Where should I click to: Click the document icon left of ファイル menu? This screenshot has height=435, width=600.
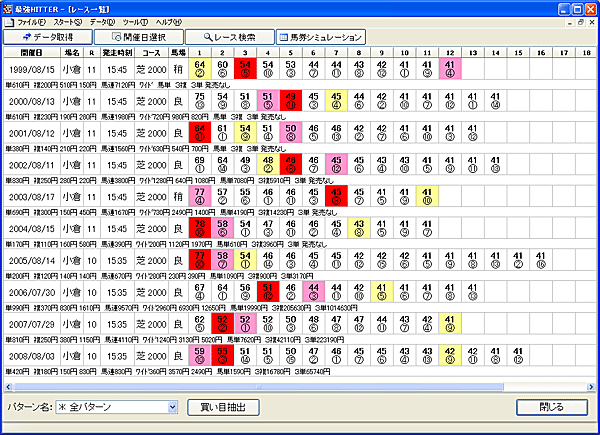point(9,23)
